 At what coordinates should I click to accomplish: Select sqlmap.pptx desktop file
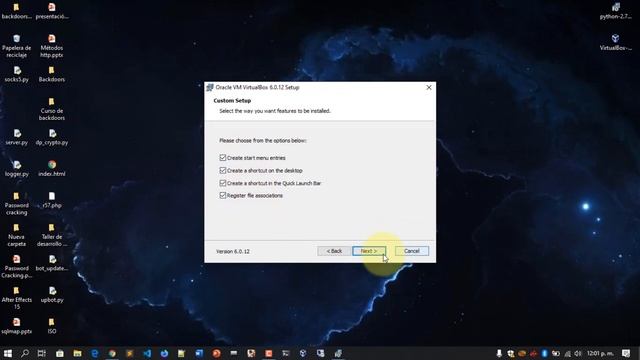point(16,326)
